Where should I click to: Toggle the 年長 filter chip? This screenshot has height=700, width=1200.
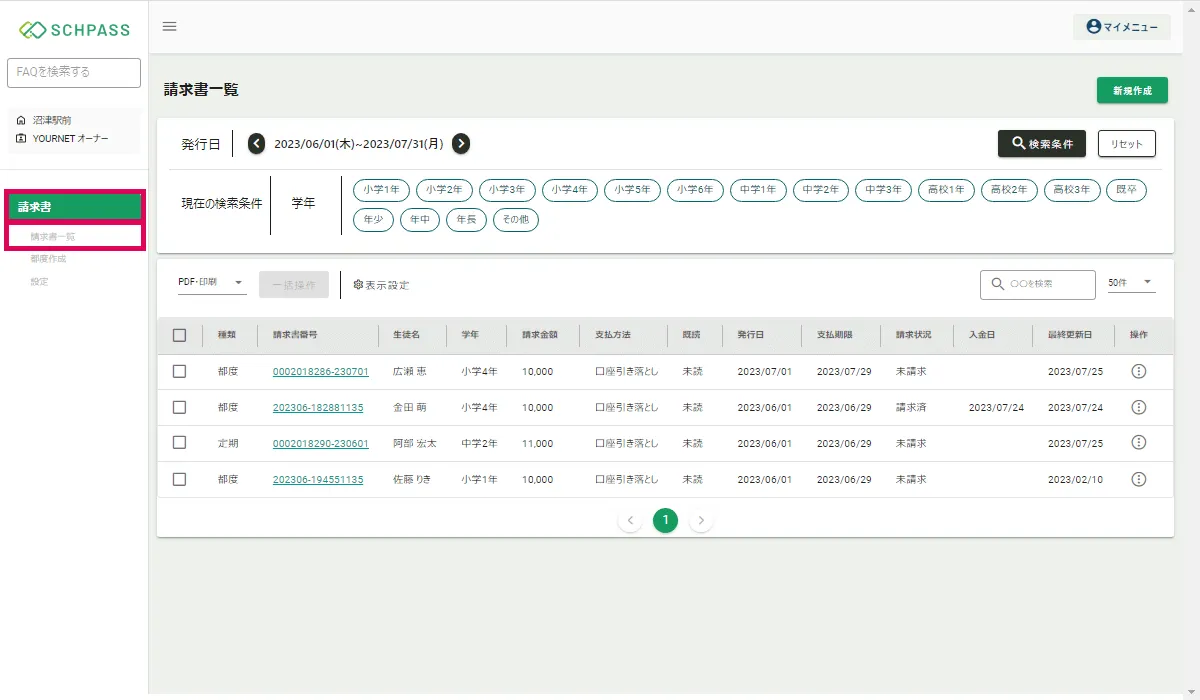tap(466, 220)
